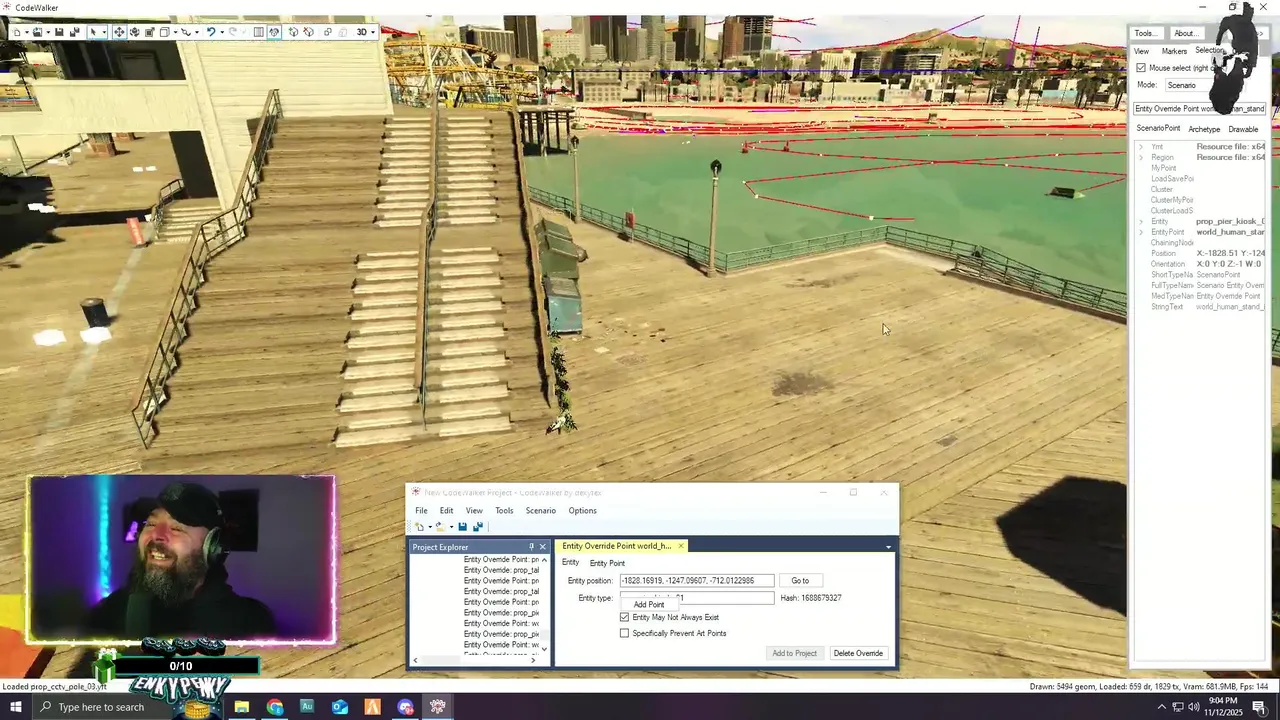Switch to the Drawable tab

coord(1243,129)
